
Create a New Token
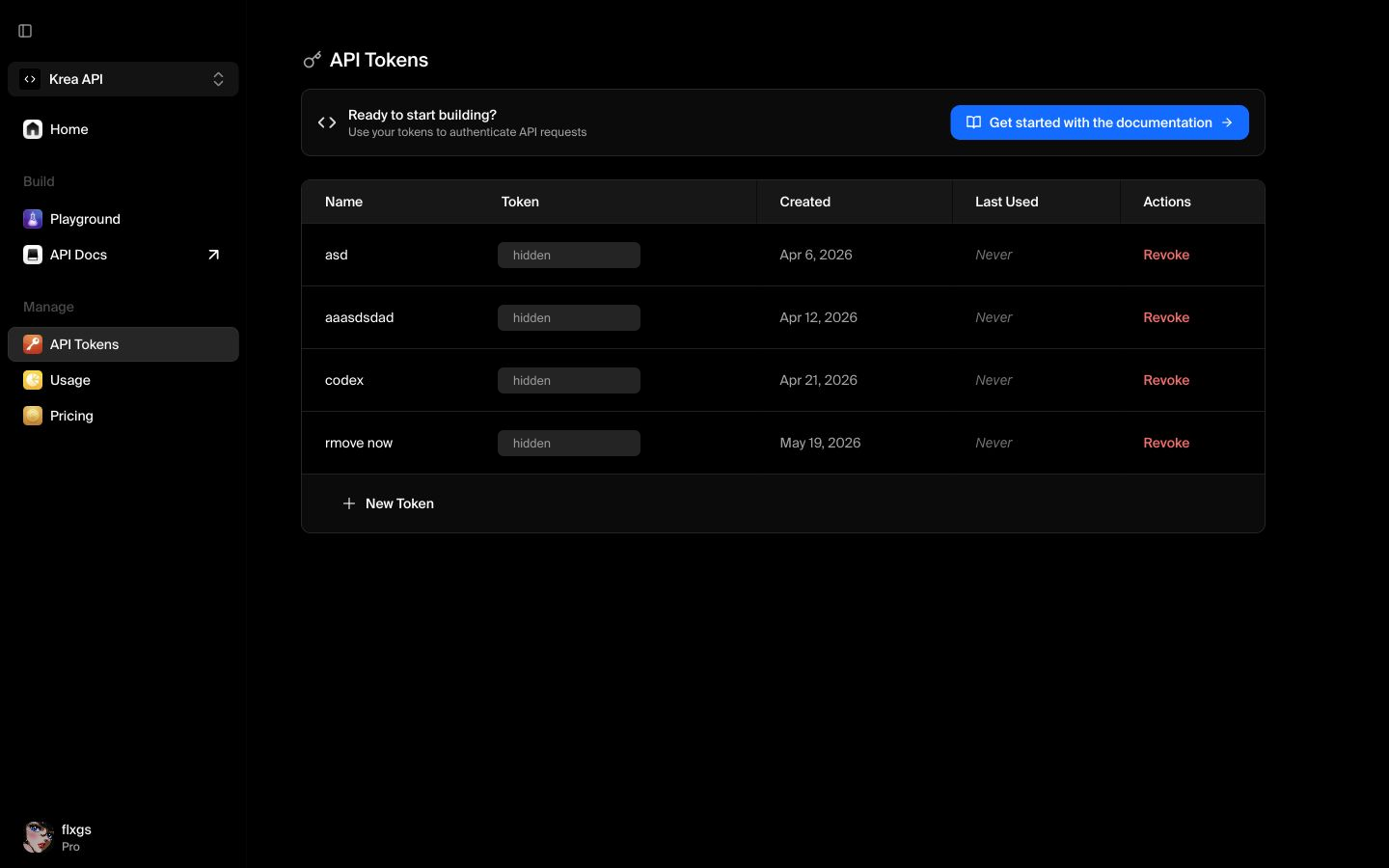click(388, 503)
